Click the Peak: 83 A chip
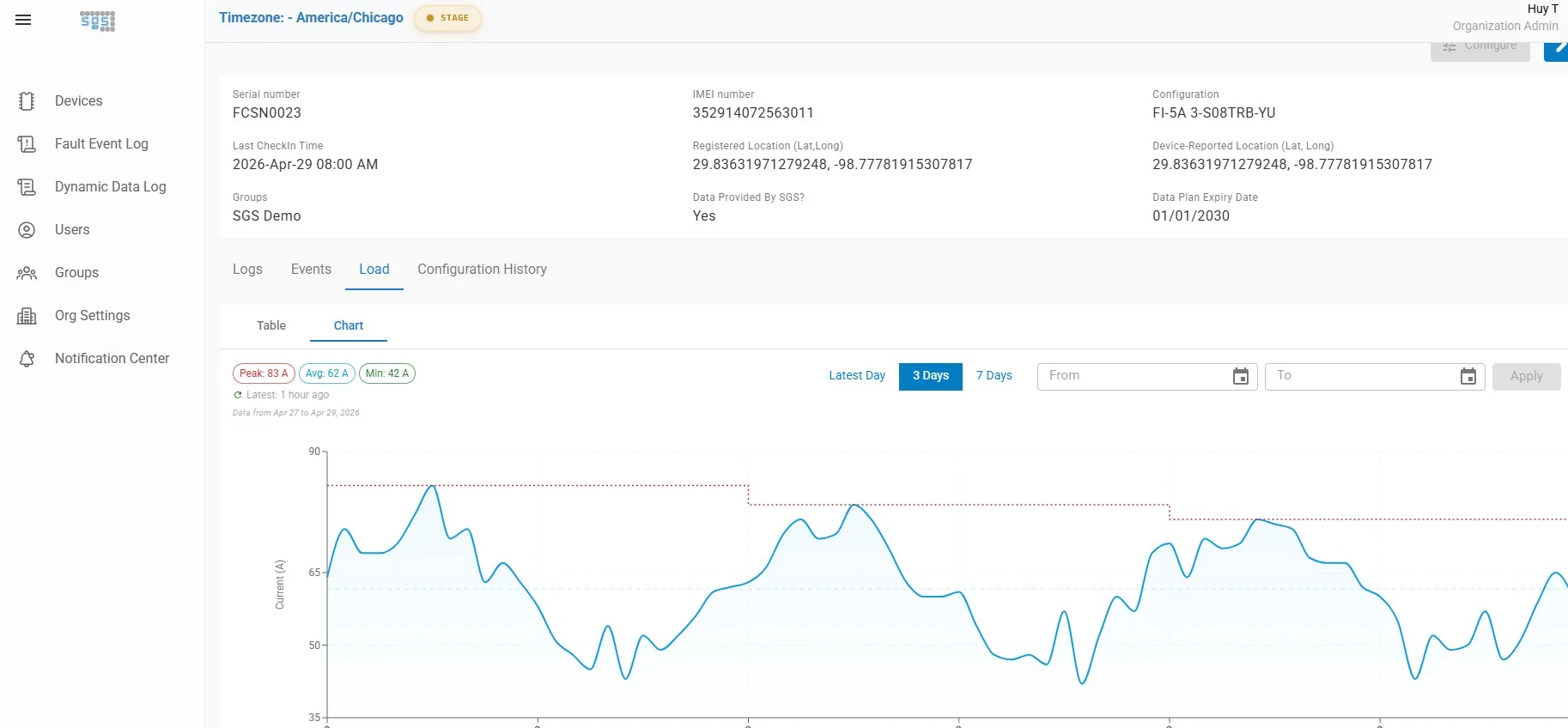The image size is (1568, 728). click(264, 373)
